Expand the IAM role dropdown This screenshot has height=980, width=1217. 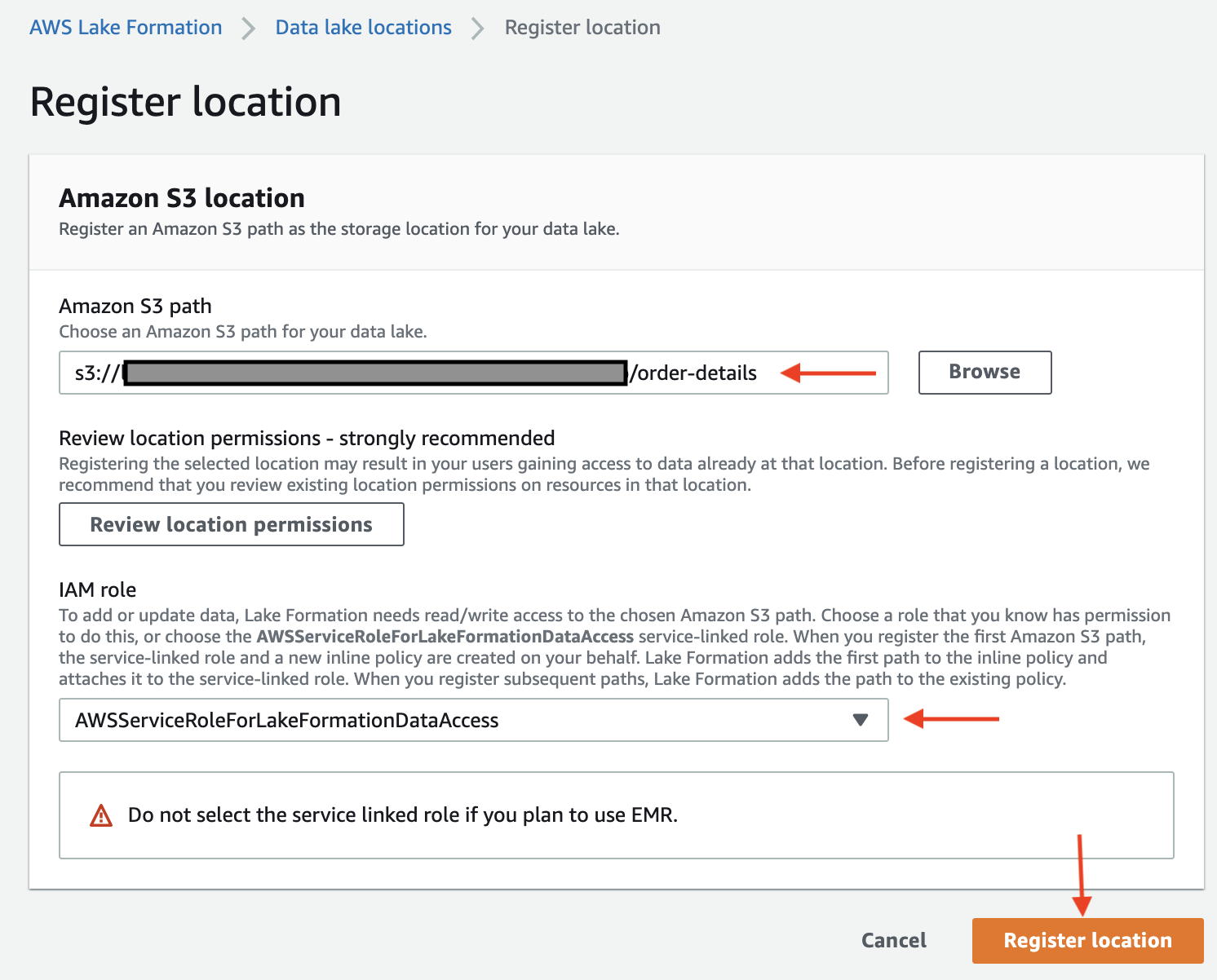(x=473, y=720)
